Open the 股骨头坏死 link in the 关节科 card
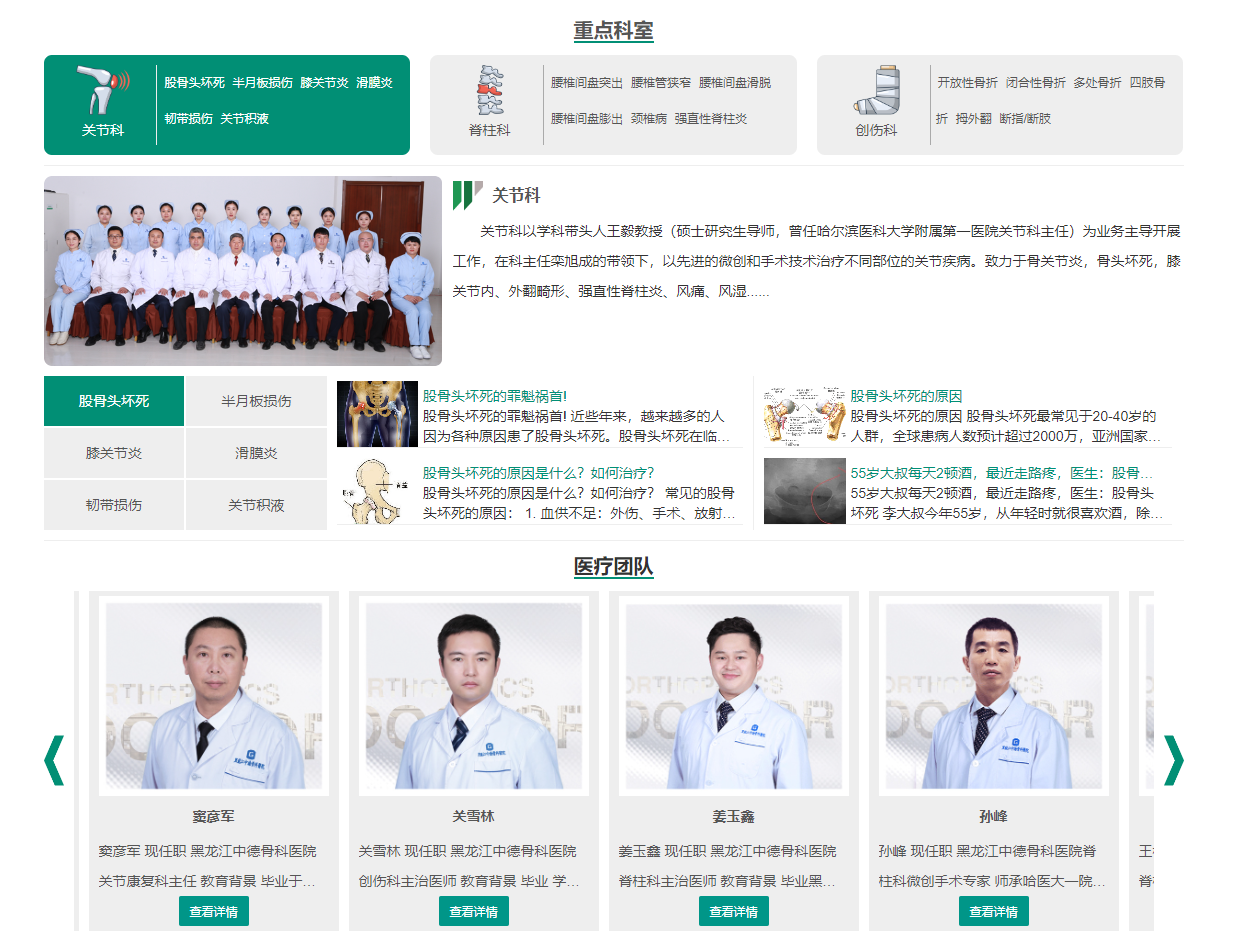1241x940 pixels. coord(194,83)
